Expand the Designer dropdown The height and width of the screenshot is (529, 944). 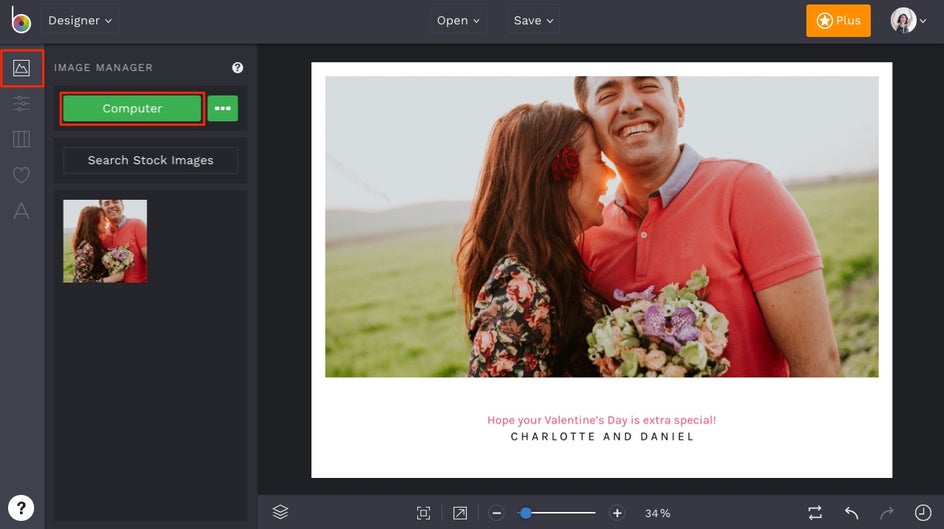pyautogui.click(x=80, y=20)
